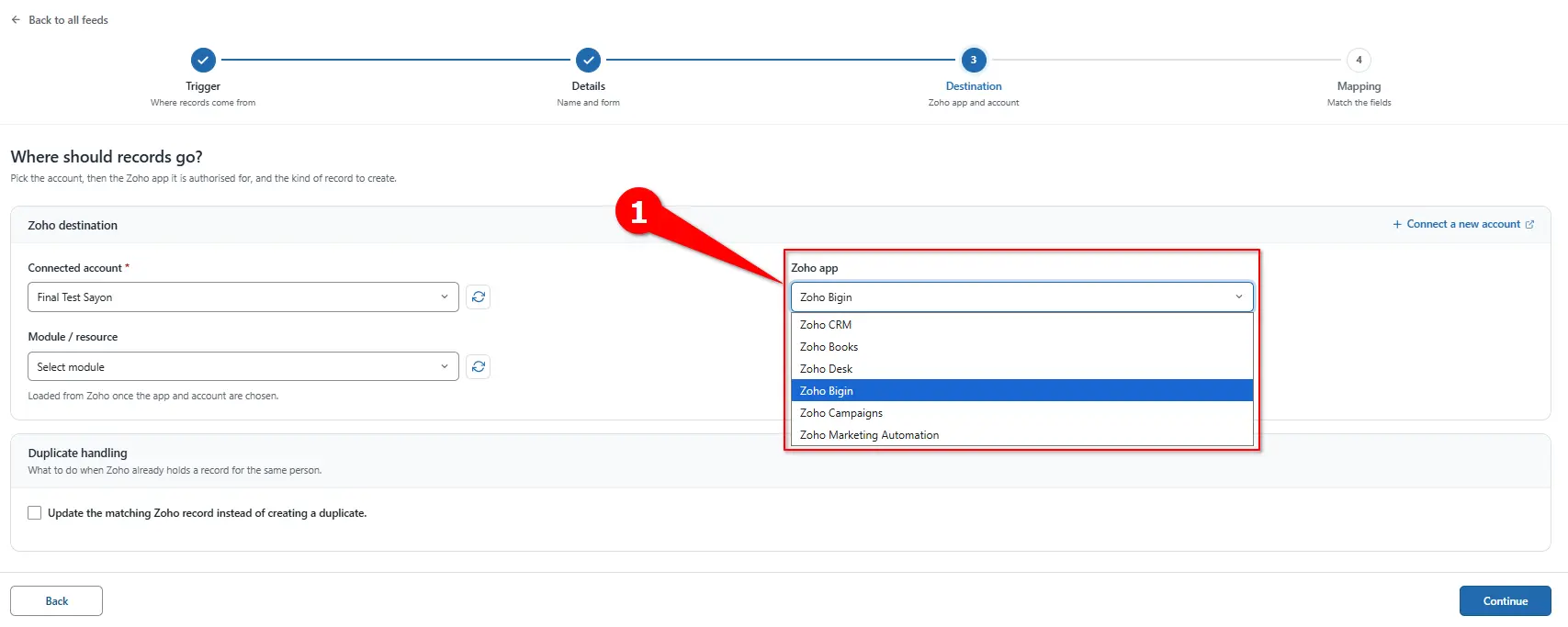Image resolution: width=1568 pixels, height=627 pixels.
Task: Click the back arrow icon beside Back to all feeds
Action: click(x=16, y=19)
